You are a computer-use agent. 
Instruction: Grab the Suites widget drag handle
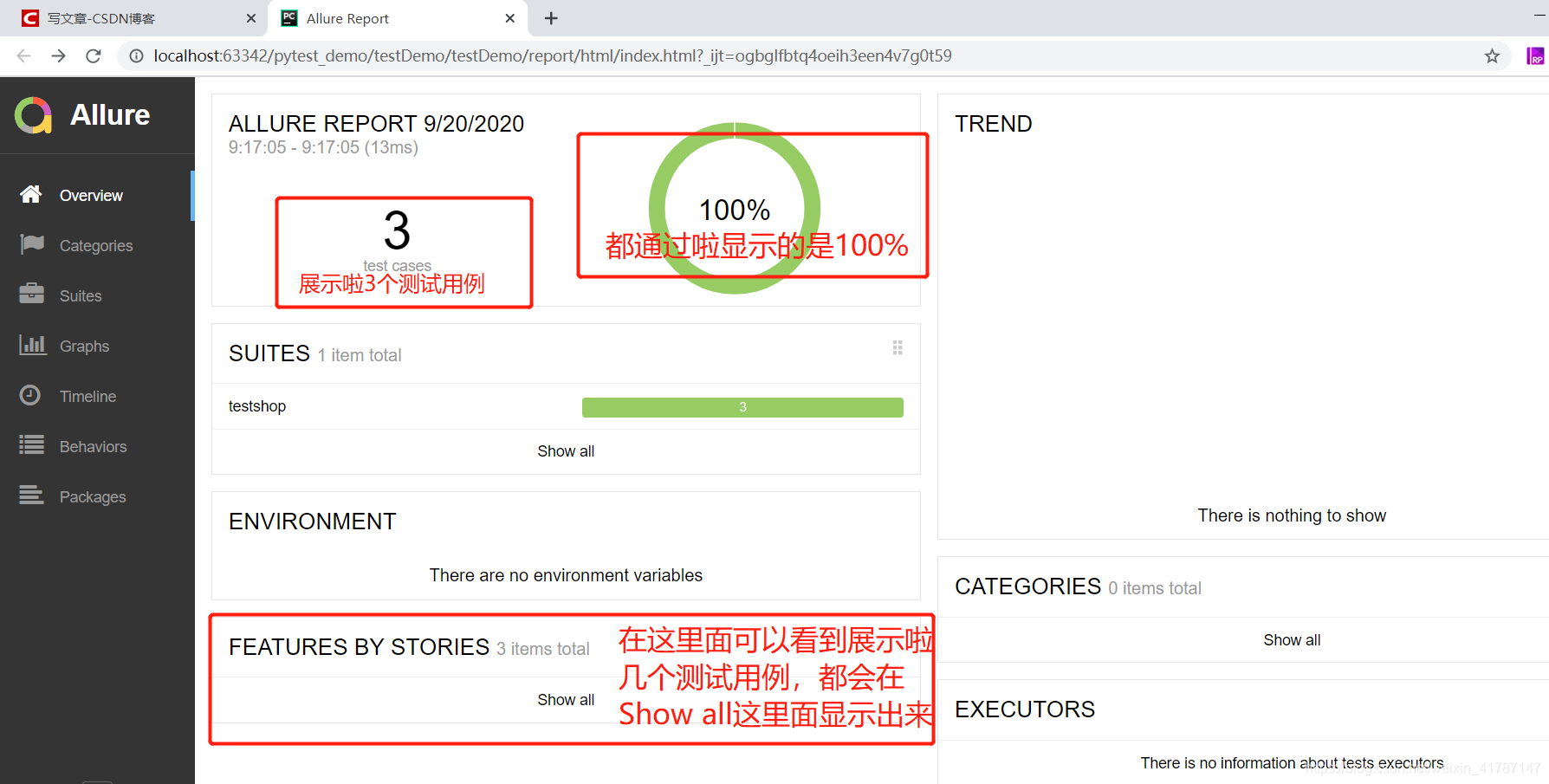[898, 347]
